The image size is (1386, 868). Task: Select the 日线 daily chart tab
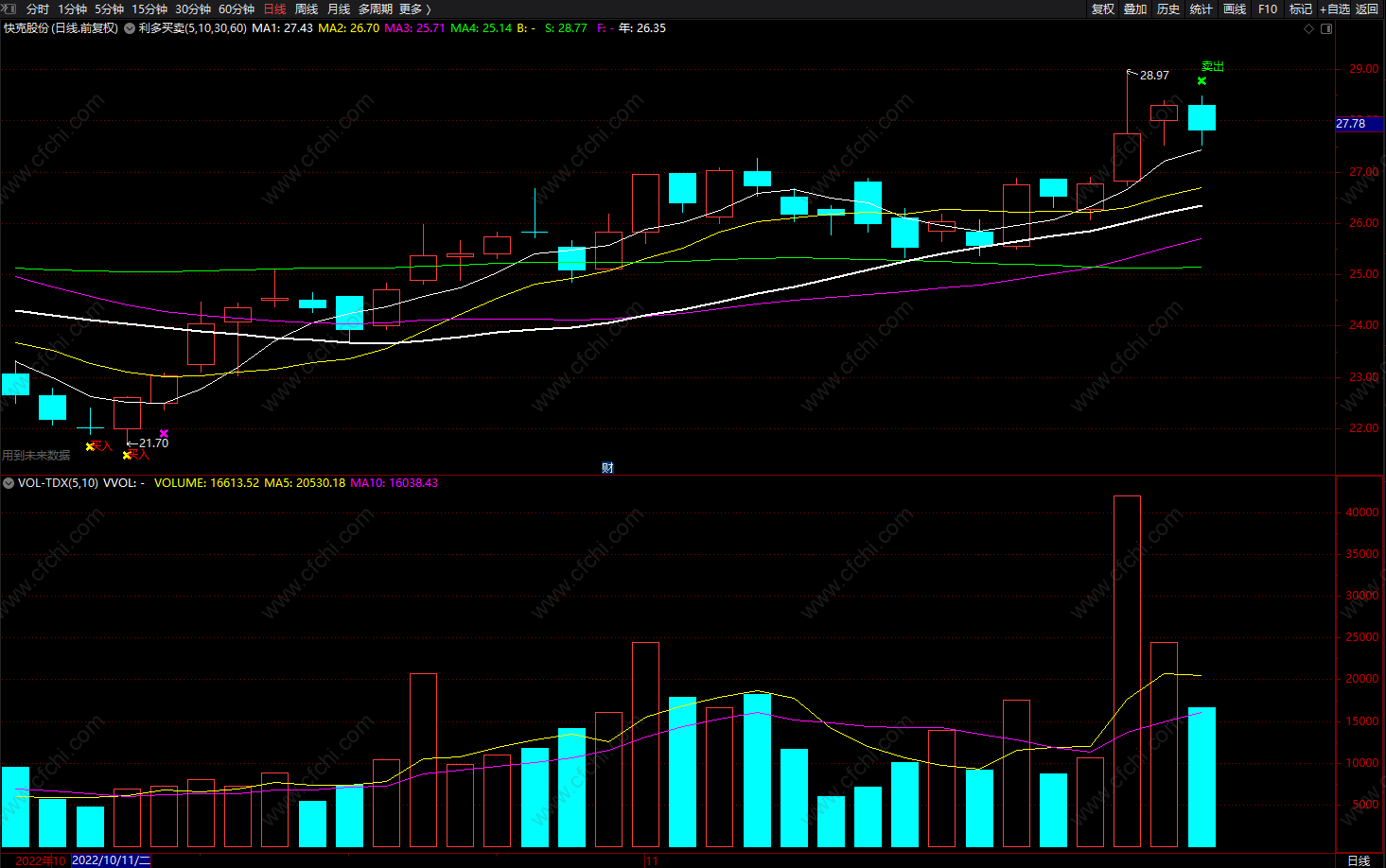click(x=274, y=9)
